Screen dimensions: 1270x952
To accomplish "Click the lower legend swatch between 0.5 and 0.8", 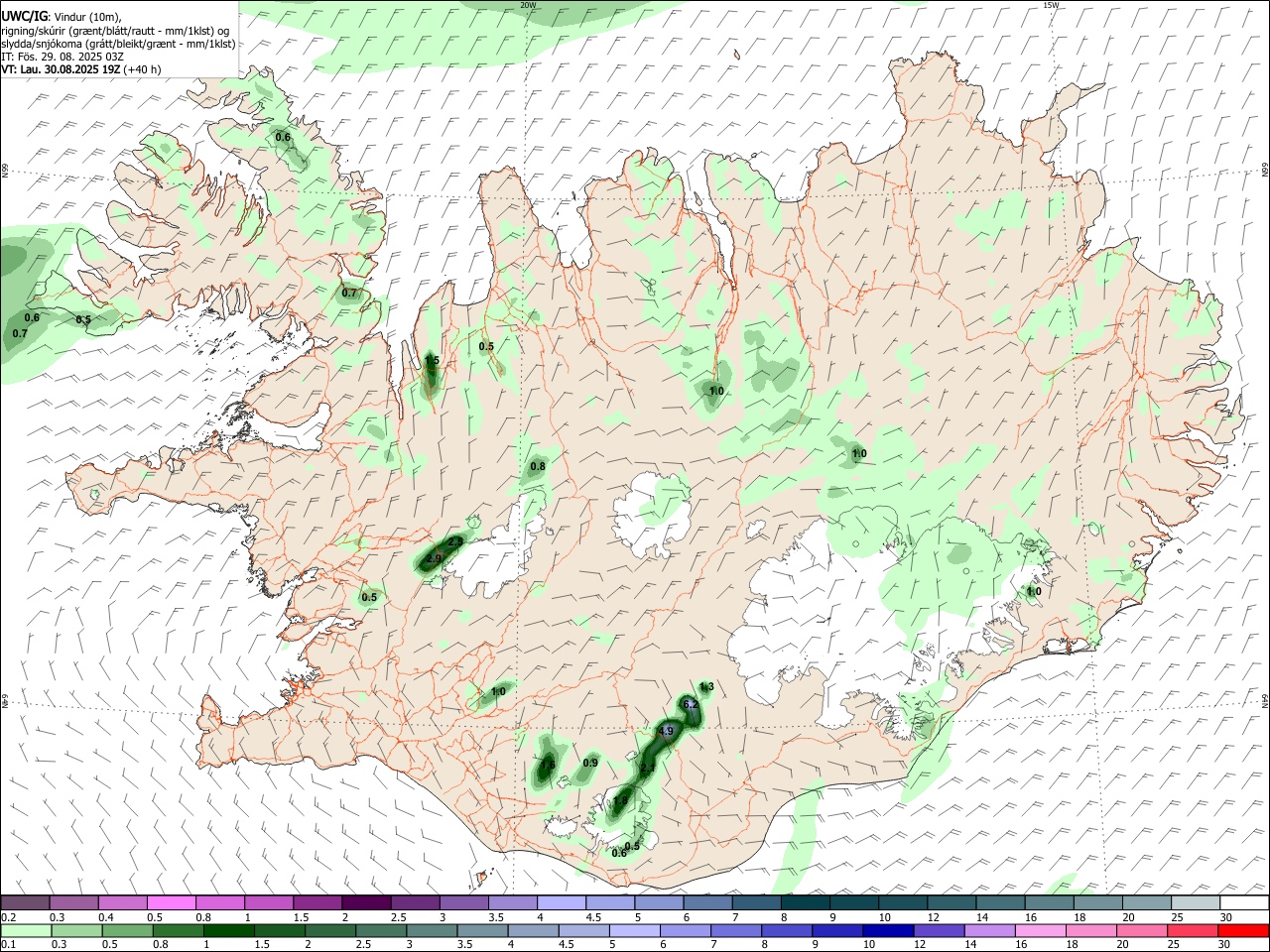I will (x=129, y=930).
